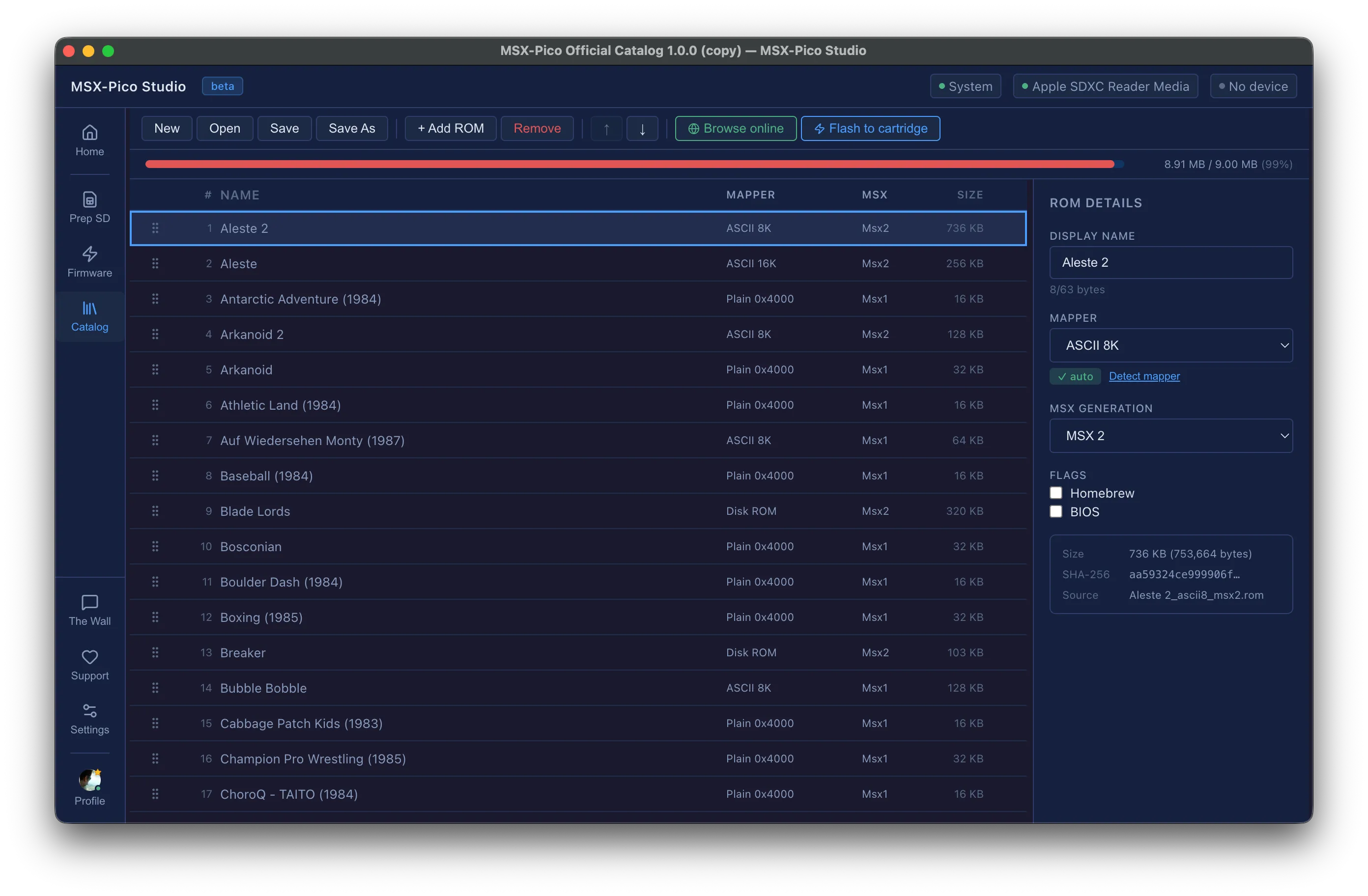Click Flash to cartridge button

[x=870, y=128]
